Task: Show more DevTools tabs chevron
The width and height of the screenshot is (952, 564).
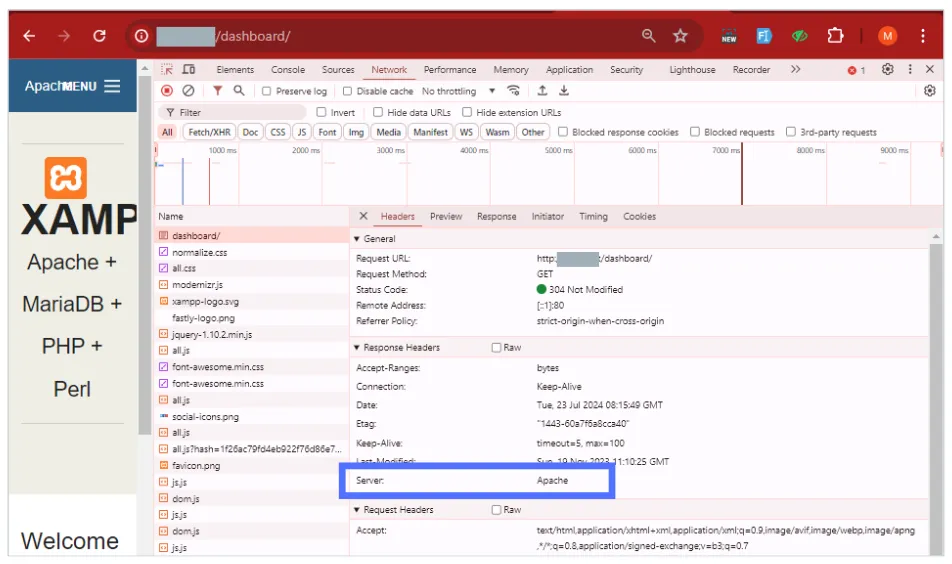Action: 795,69
